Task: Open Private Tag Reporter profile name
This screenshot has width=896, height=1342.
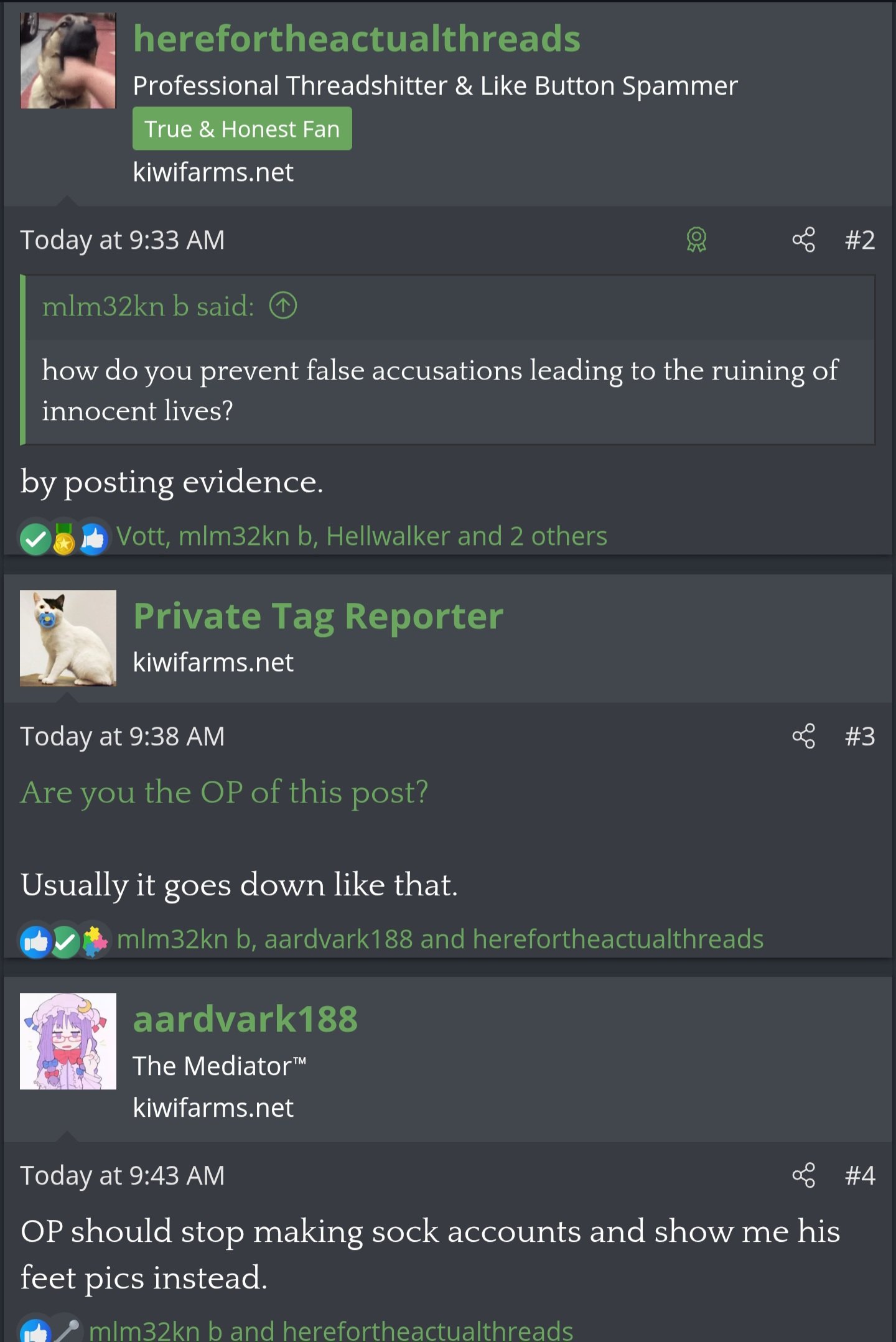Action: [x=318, y=616]
